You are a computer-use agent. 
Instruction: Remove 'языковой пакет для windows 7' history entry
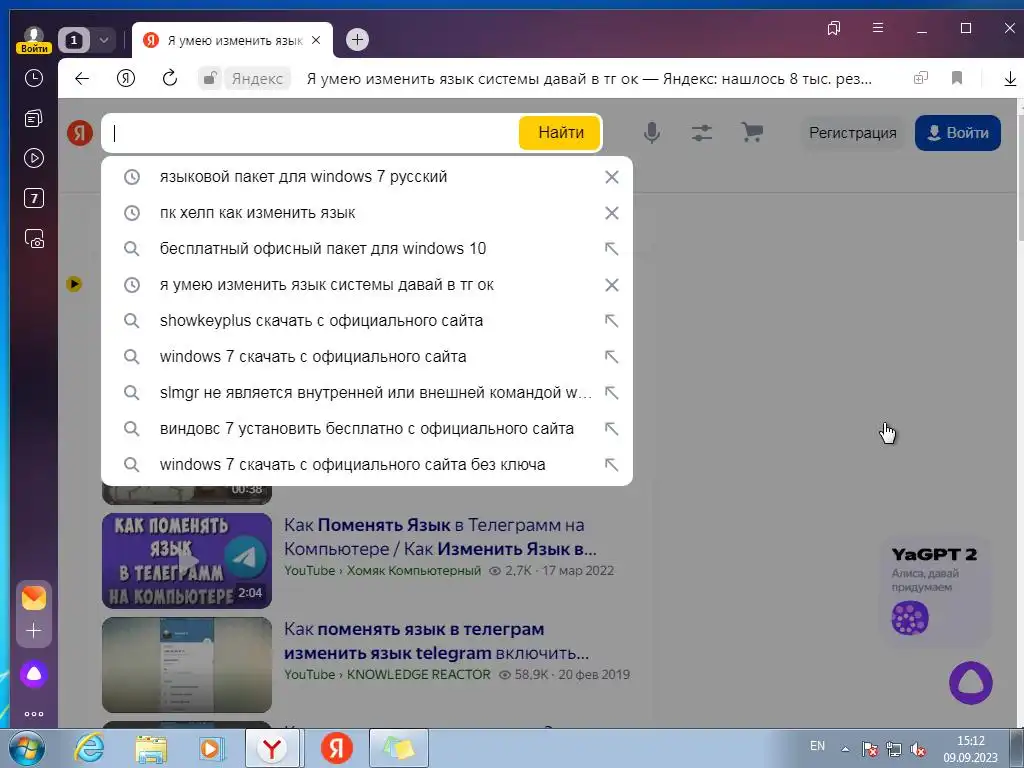coord(611,177)
